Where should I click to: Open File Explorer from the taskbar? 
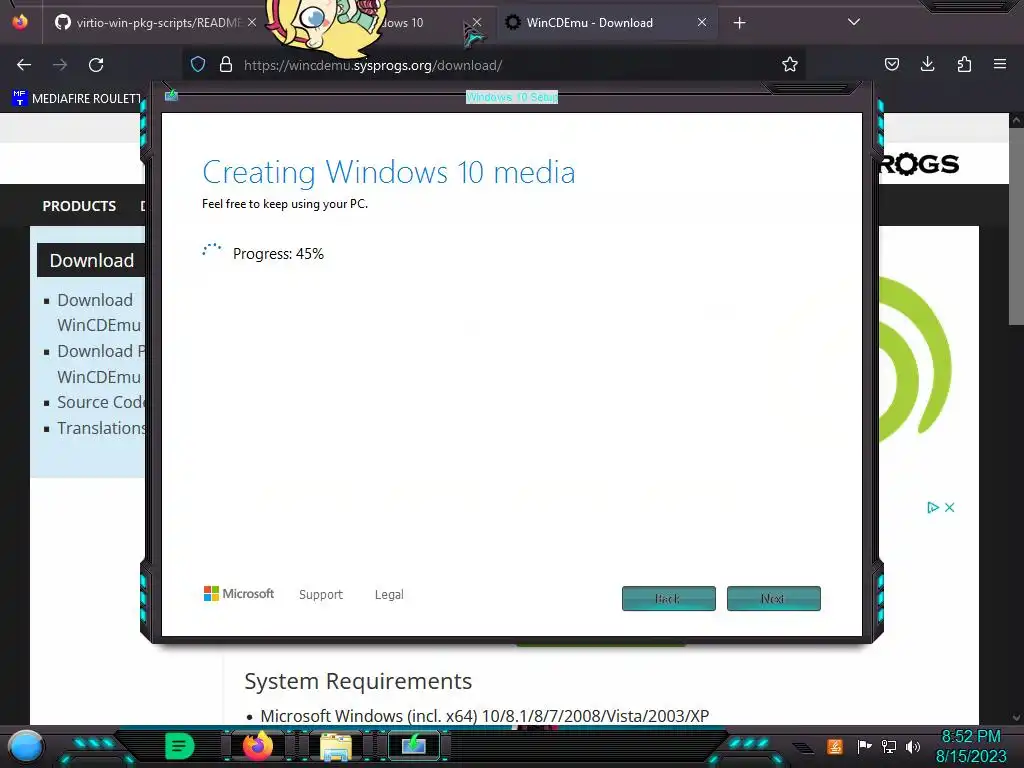[x=336, y=746]
